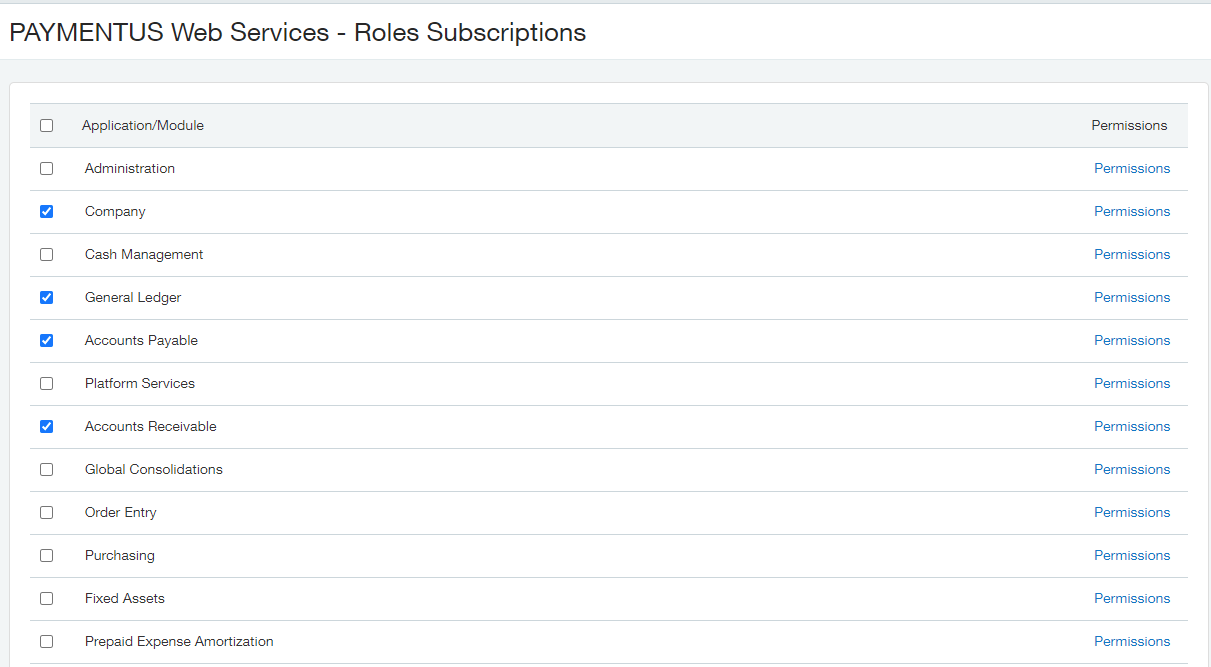Screen dimensions: 1211x667
Task: Check the Fixed Assets checkbox
Action: point(46,599)
